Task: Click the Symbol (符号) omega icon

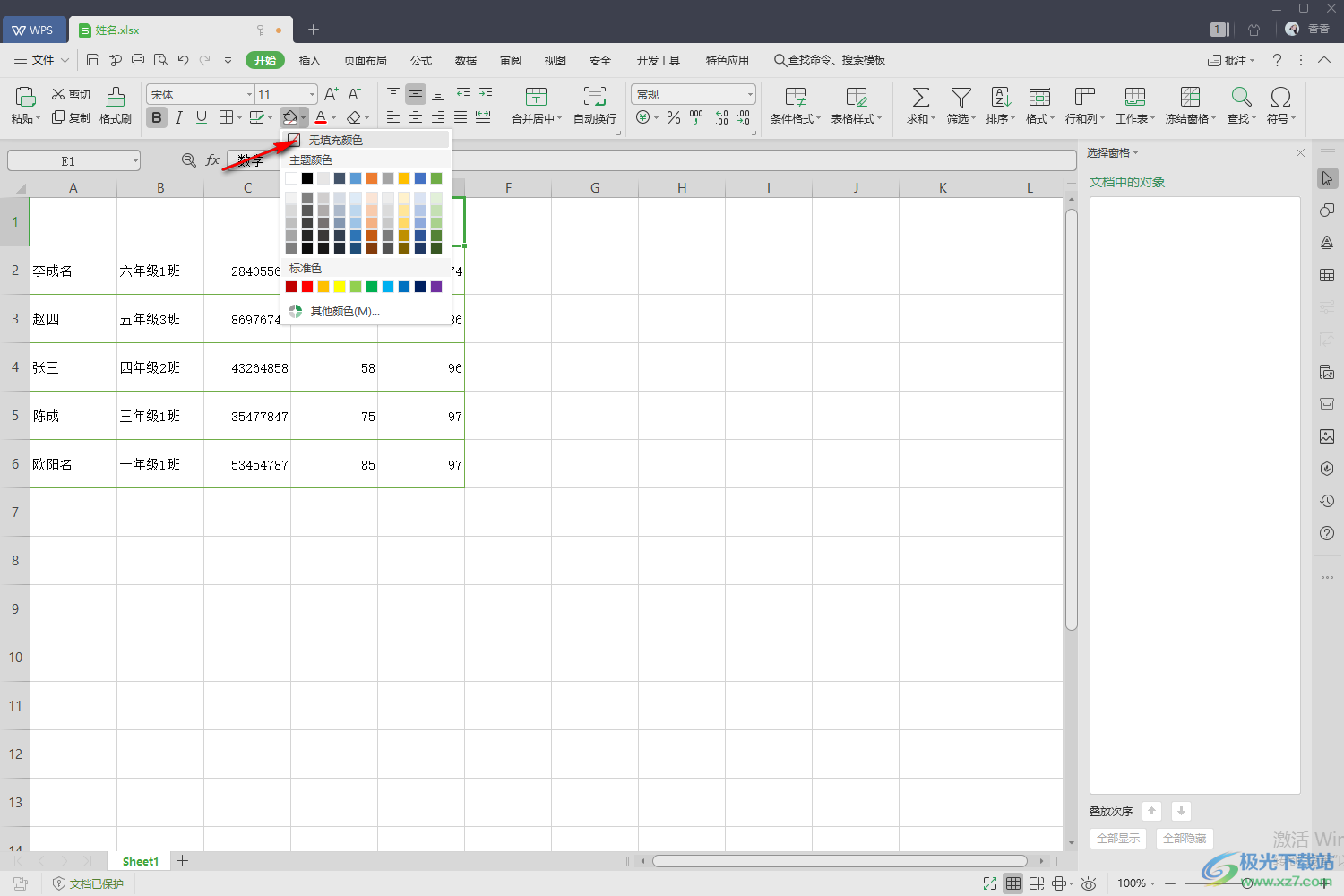Action: [1281, 97]
